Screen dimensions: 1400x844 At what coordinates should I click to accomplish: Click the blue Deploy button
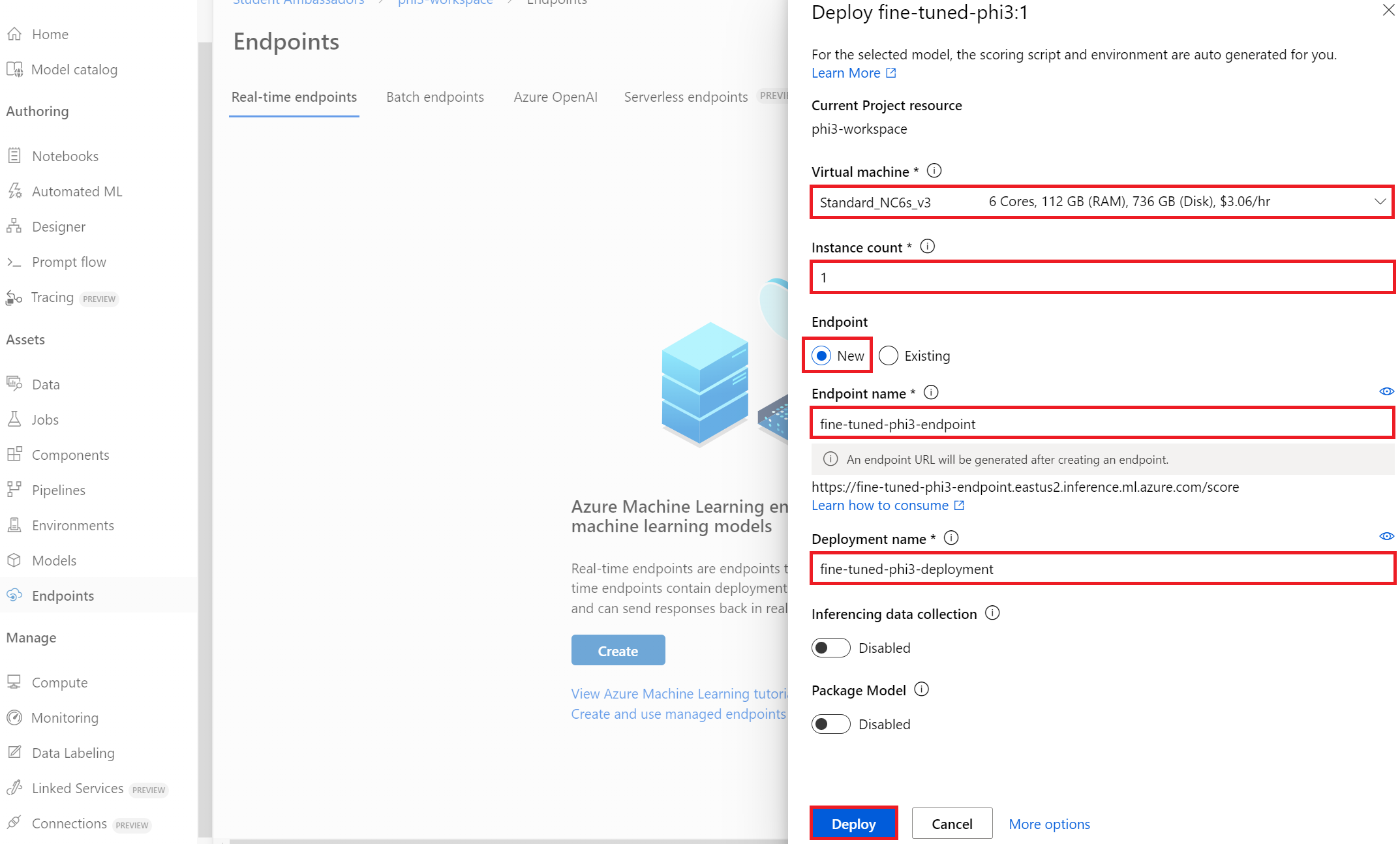(853, 824)
